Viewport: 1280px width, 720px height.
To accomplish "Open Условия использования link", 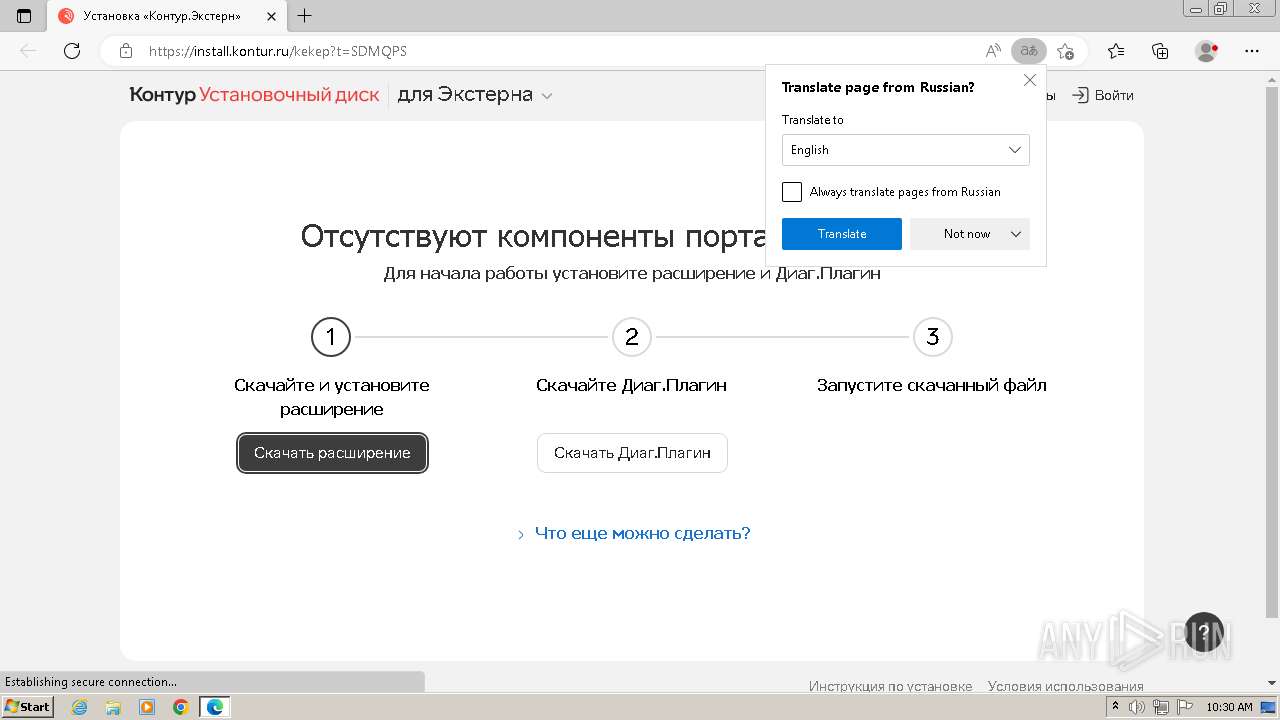I will point(1065,686).
